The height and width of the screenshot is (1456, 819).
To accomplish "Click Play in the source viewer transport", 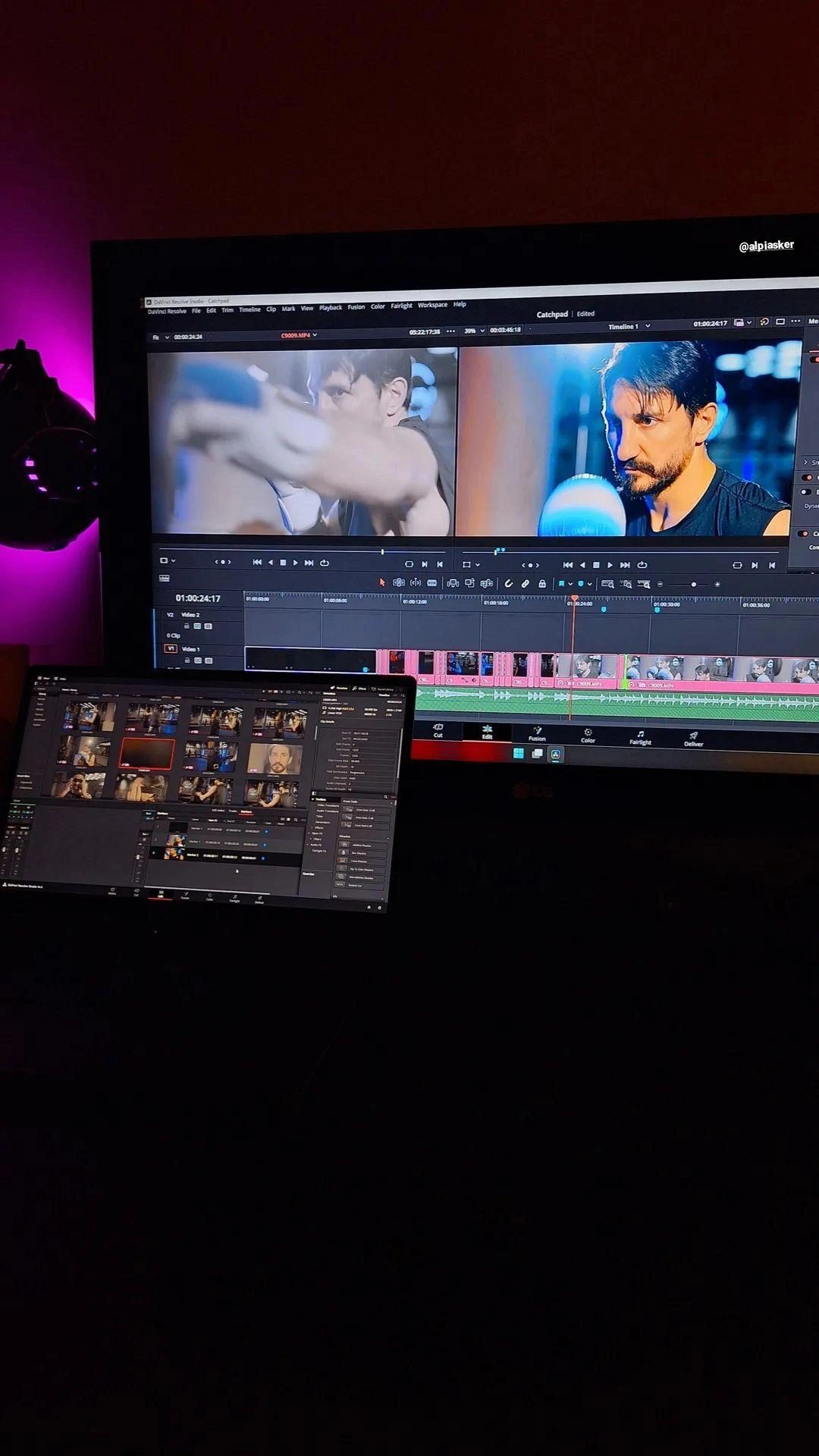I will click(296, 563).
